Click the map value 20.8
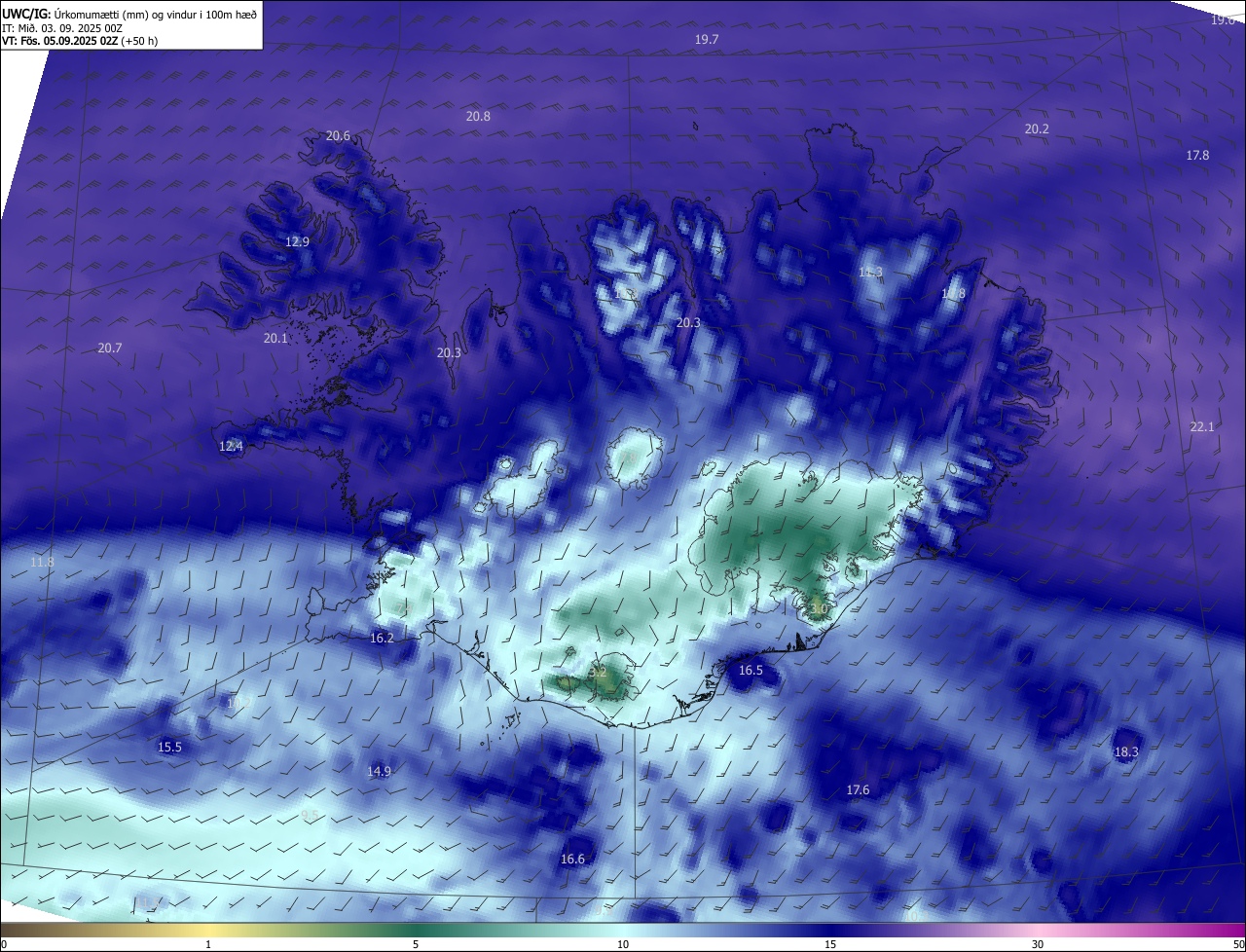Viewport: 1246px width, 952px height. click(478, 116)
